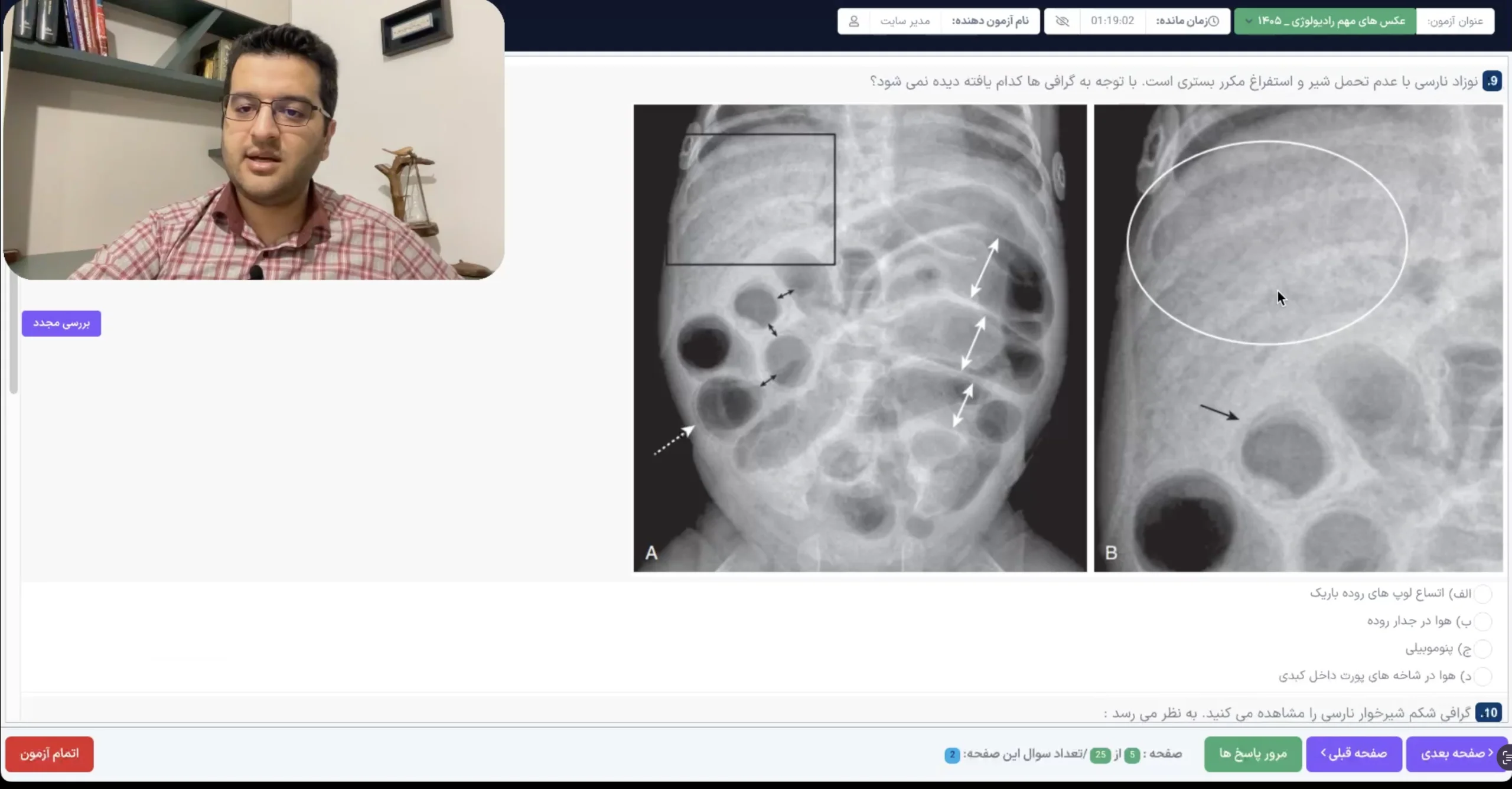Choose option ج) پنوموبیلی
This screenshot has width=1512, height=789.
tap(1483, 649)
